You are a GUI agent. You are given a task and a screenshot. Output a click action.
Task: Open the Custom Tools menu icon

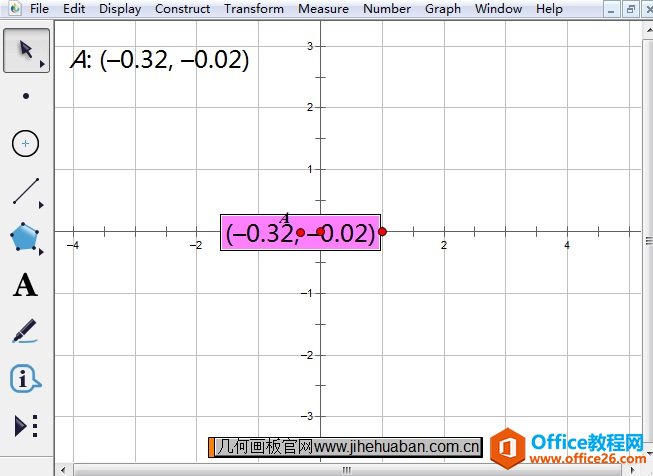tap(26, 426)
